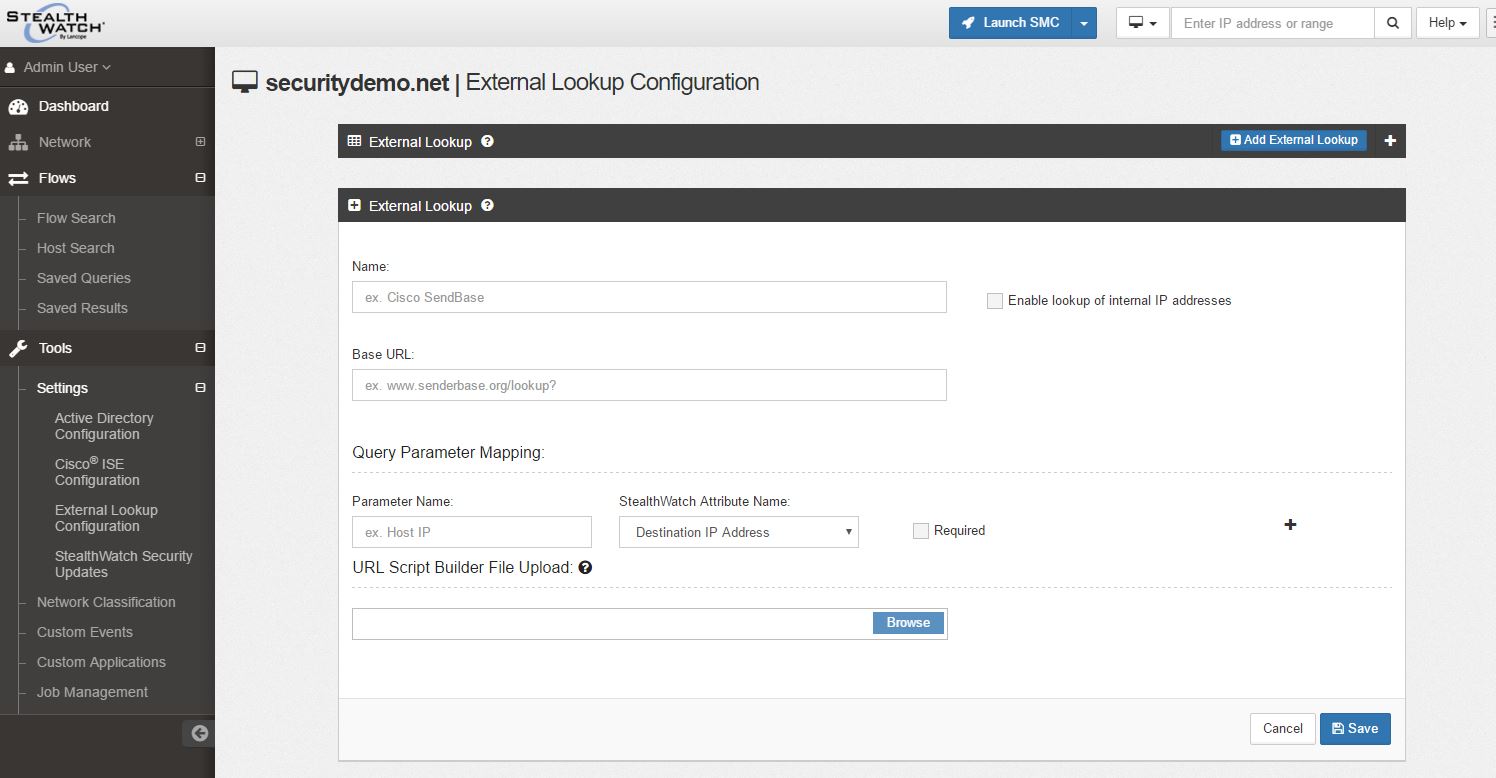
Task: Click the Admin User person icon
Action: click(x=10, y=67)
